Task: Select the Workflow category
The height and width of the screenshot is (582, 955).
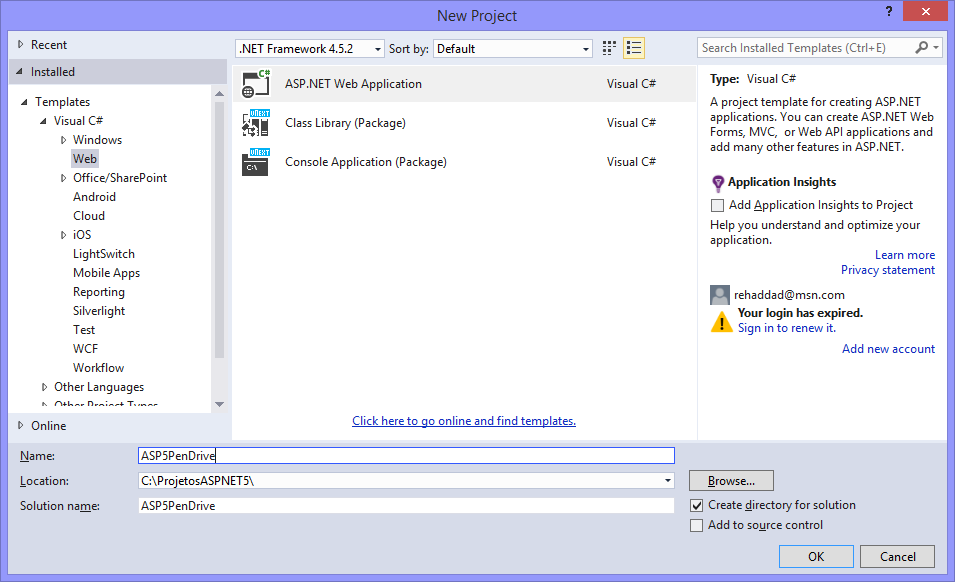Action: pos(98,368)
